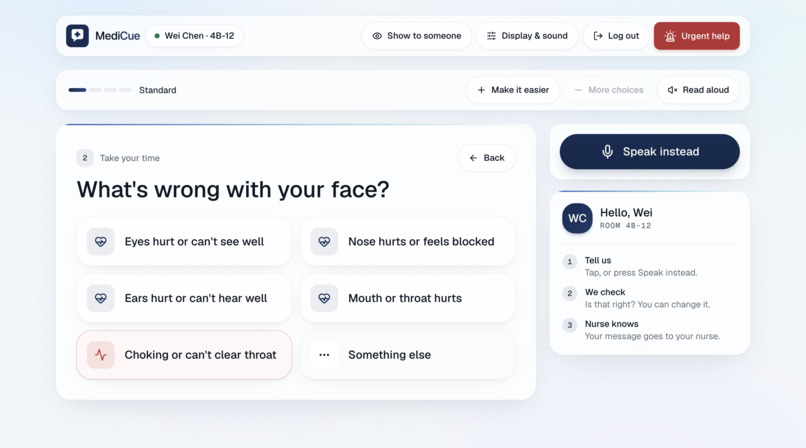Click the Log out button
806x448 pixels.
pyautogui.click(x=616, y=36)
